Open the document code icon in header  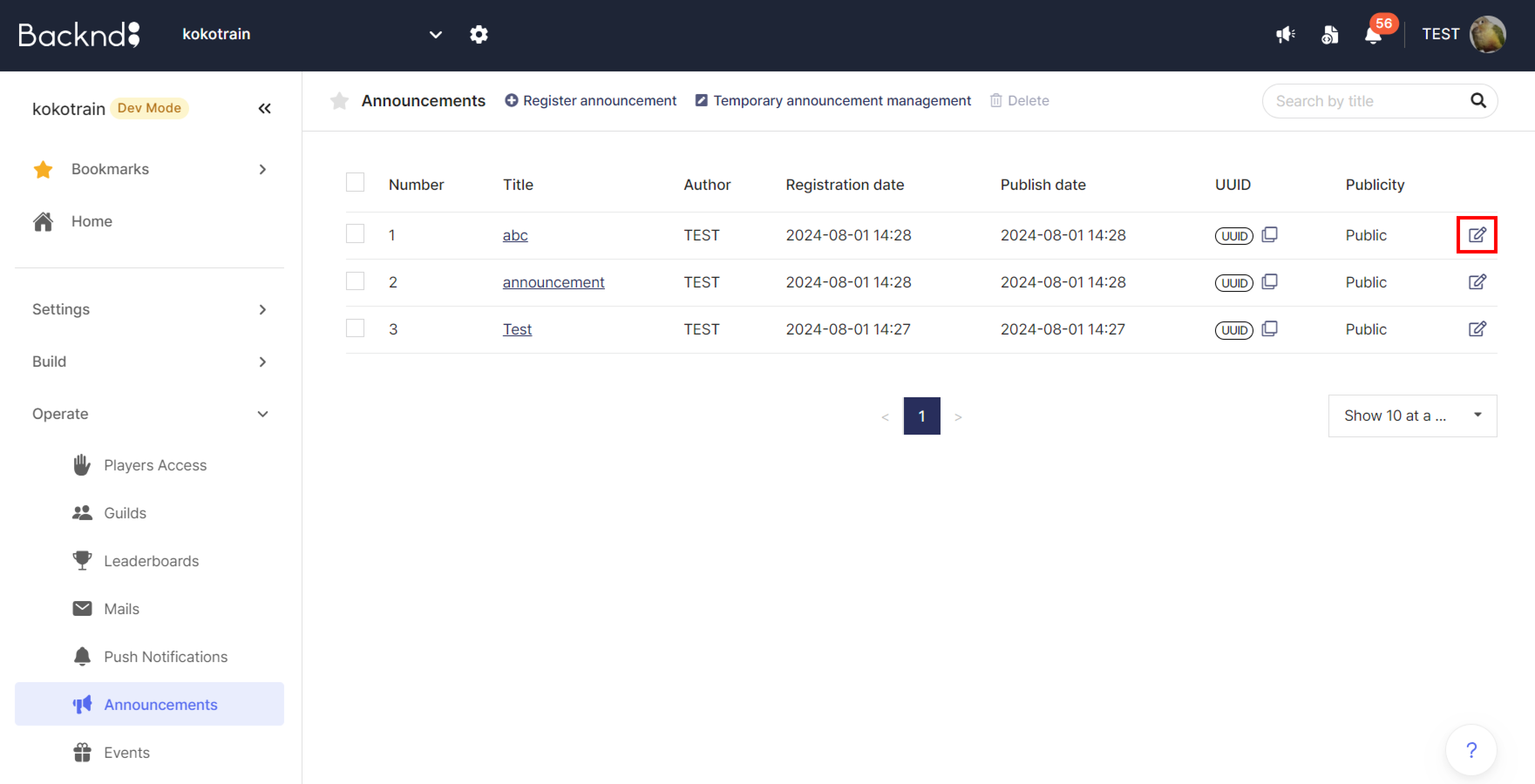1330,35
